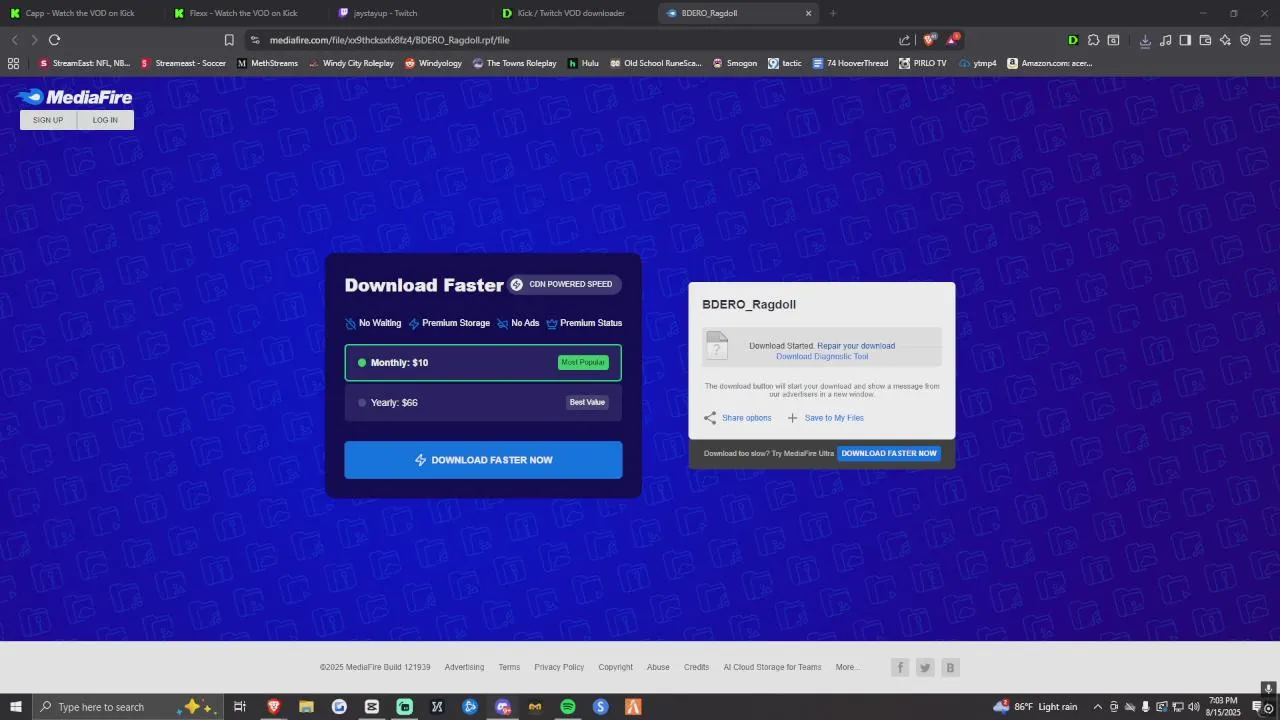This screenshot has height=720, width=1280.
Task: Open the downloads icon in browser toolbar
Action: [x=1145, y=40]
